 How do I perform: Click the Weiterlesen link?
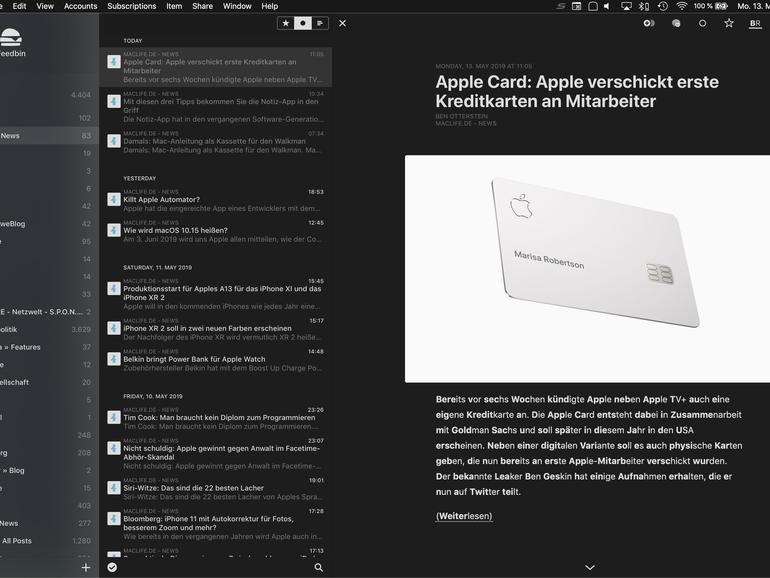pyautogui.click(x=464, y=516)
